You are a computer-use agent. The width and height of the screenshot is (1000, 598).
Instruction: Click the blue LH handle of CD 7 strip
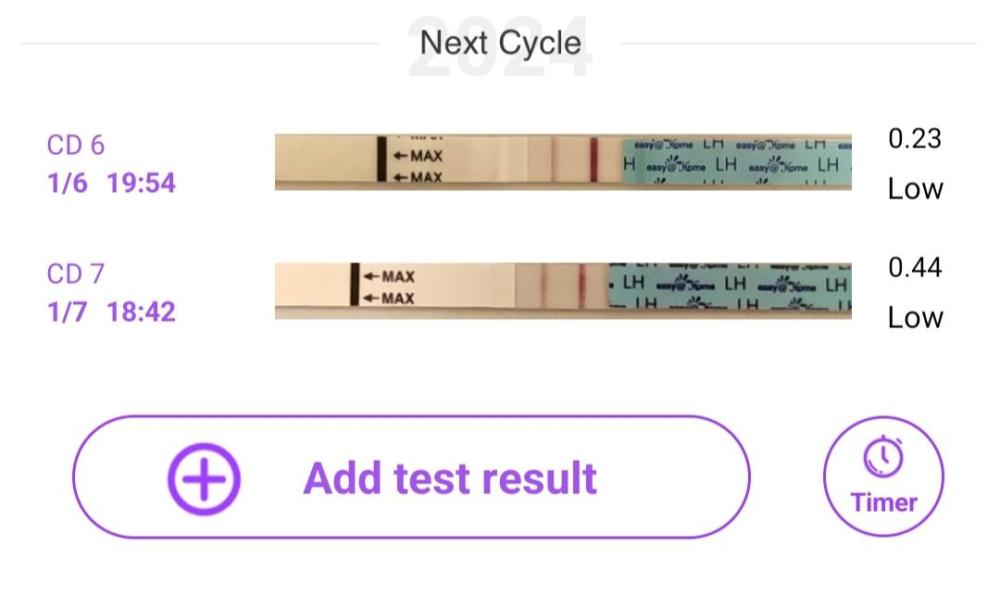pyautogui.click(x=730, y=290)
